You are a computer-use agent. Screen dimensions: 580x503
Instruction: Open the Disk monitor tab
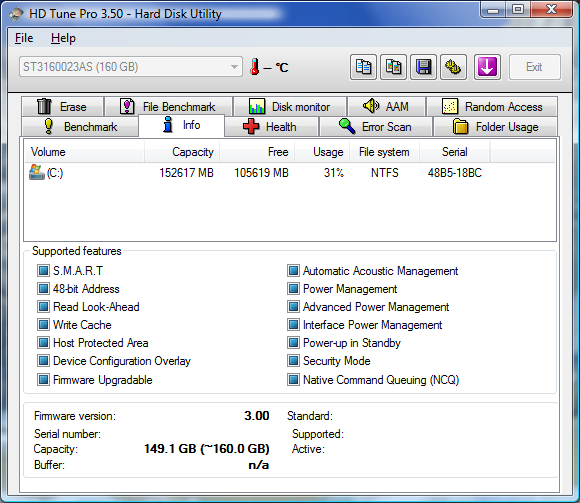(x=290, y=107)
